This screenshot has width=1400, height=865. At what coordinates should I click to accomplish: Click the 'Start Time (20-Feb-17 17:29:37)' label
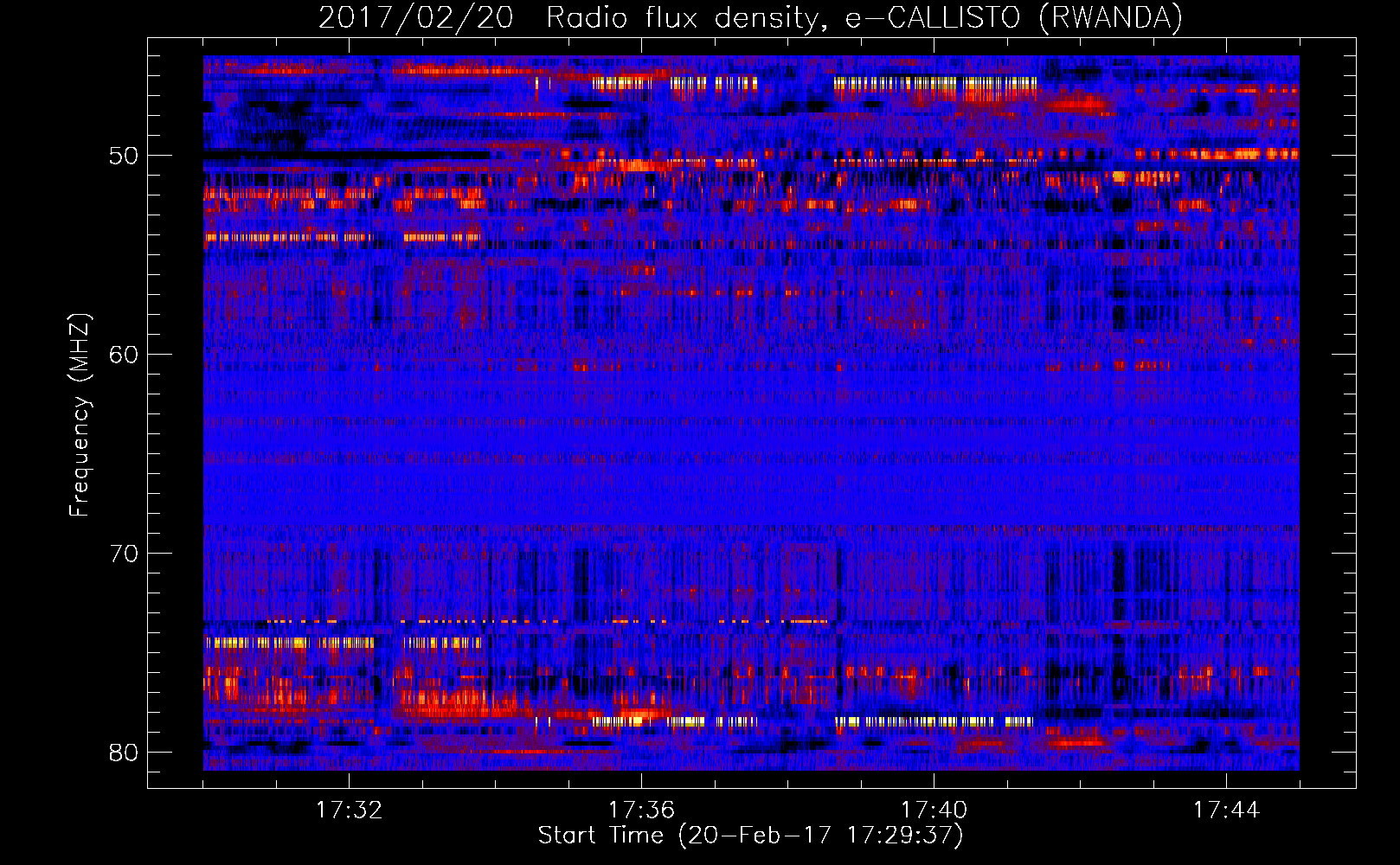(750, 836)
